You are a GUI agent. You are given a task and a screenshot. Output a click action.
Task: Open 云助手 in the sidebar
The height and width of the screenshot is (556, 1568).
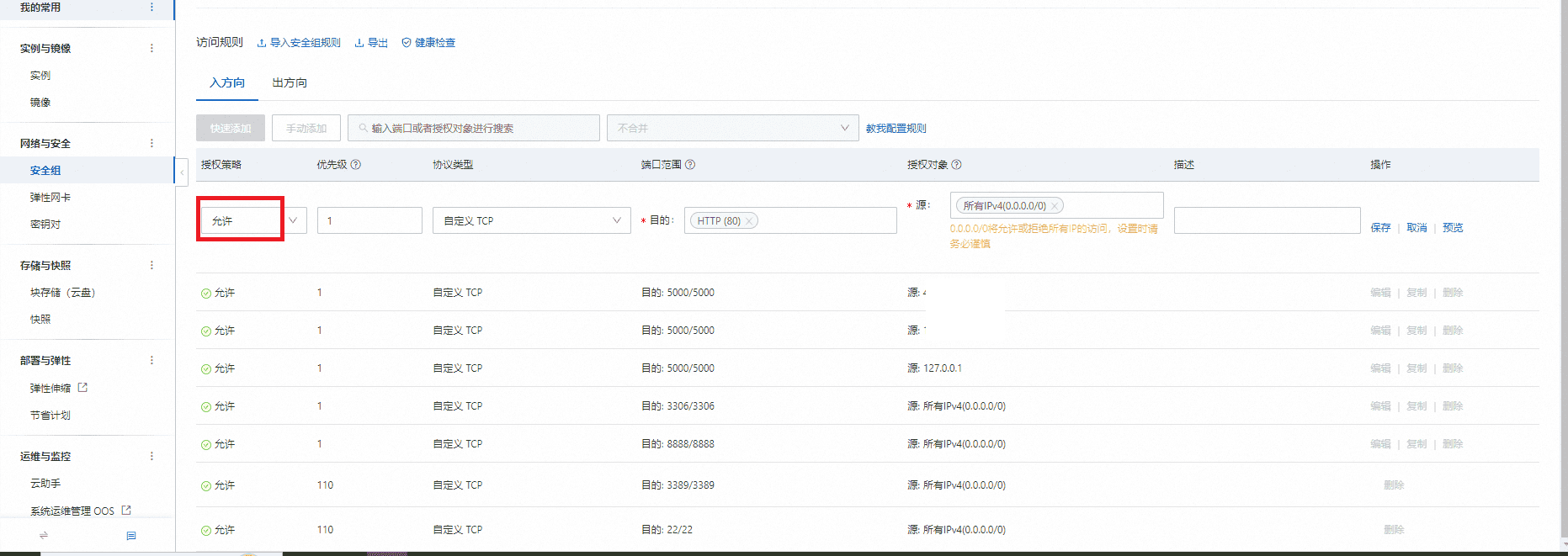[45, 484]
